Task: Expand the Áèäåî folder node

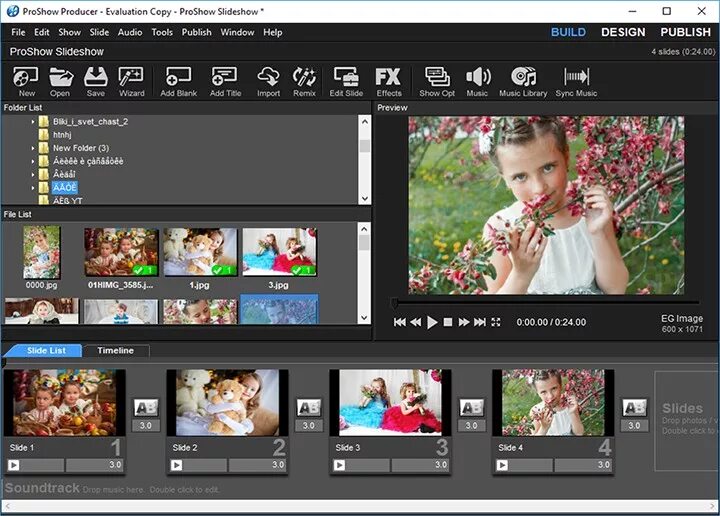Action: click(x=33, y=174)
